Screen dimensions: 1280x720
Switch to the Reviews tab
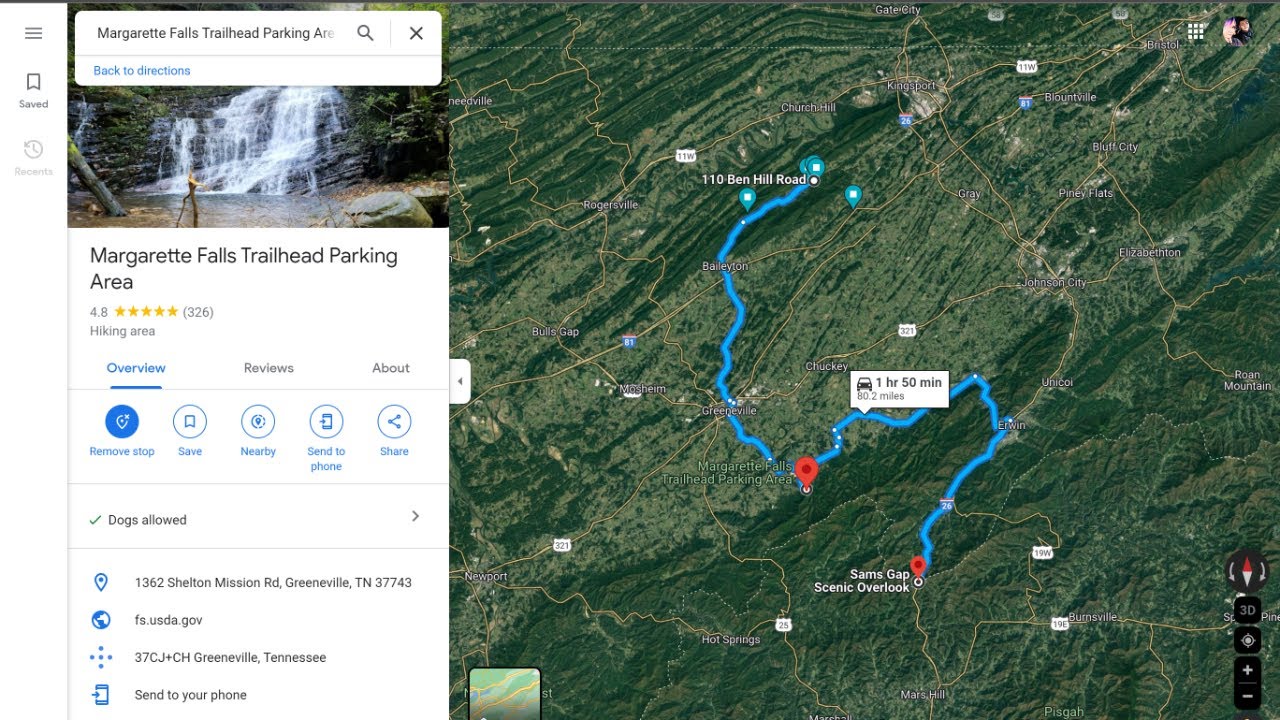pos(269,368)
